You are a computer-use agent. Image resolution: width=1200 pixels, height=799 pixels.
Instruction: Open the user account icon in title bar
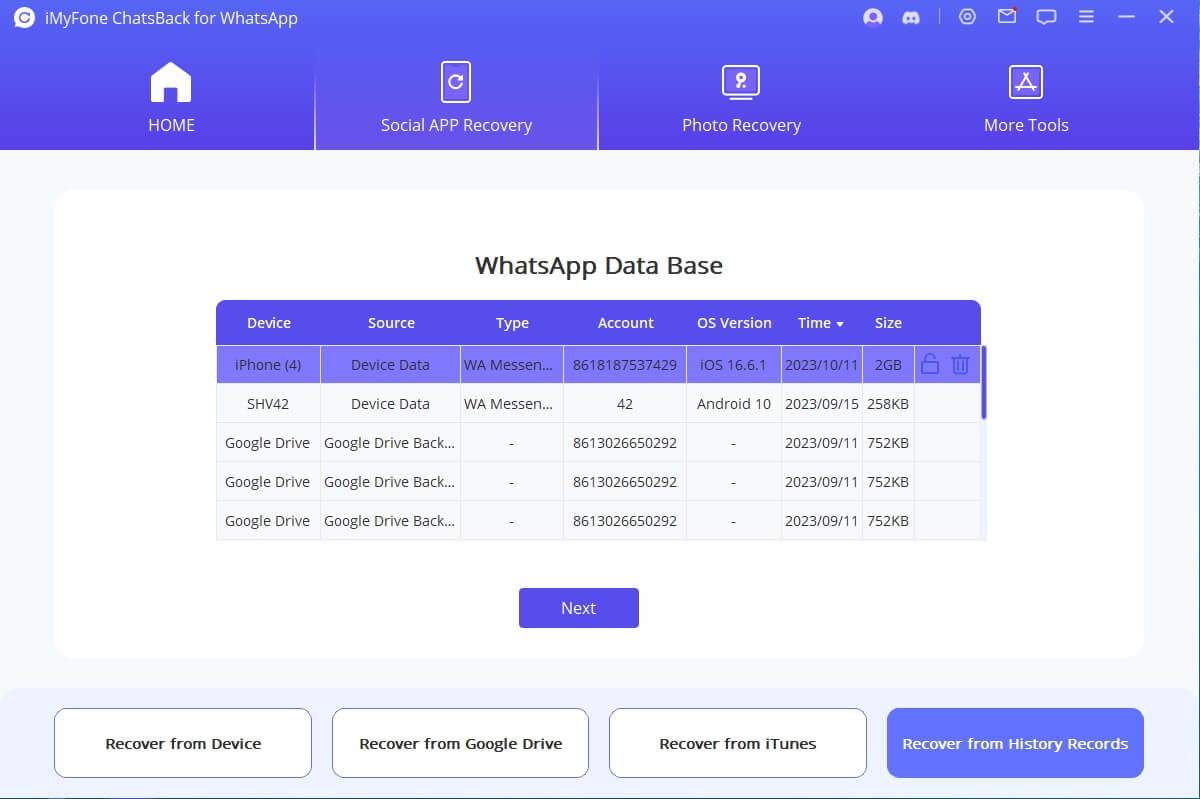pos(872,17)
